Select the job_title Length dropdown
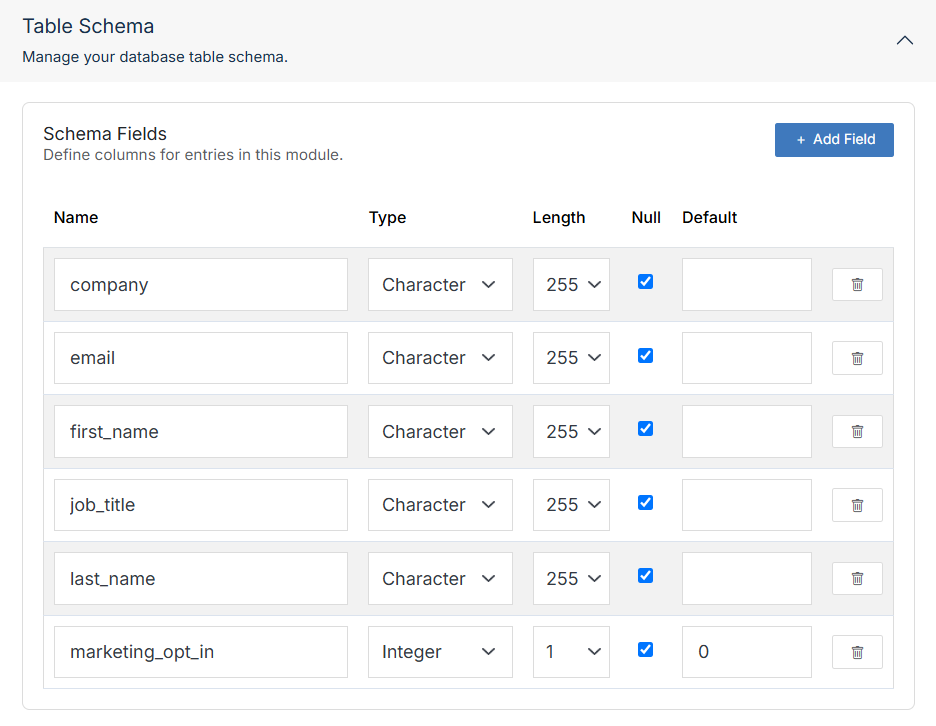Image resolution: width=936 pixels, height=726 pixels. tap(571, 505)
